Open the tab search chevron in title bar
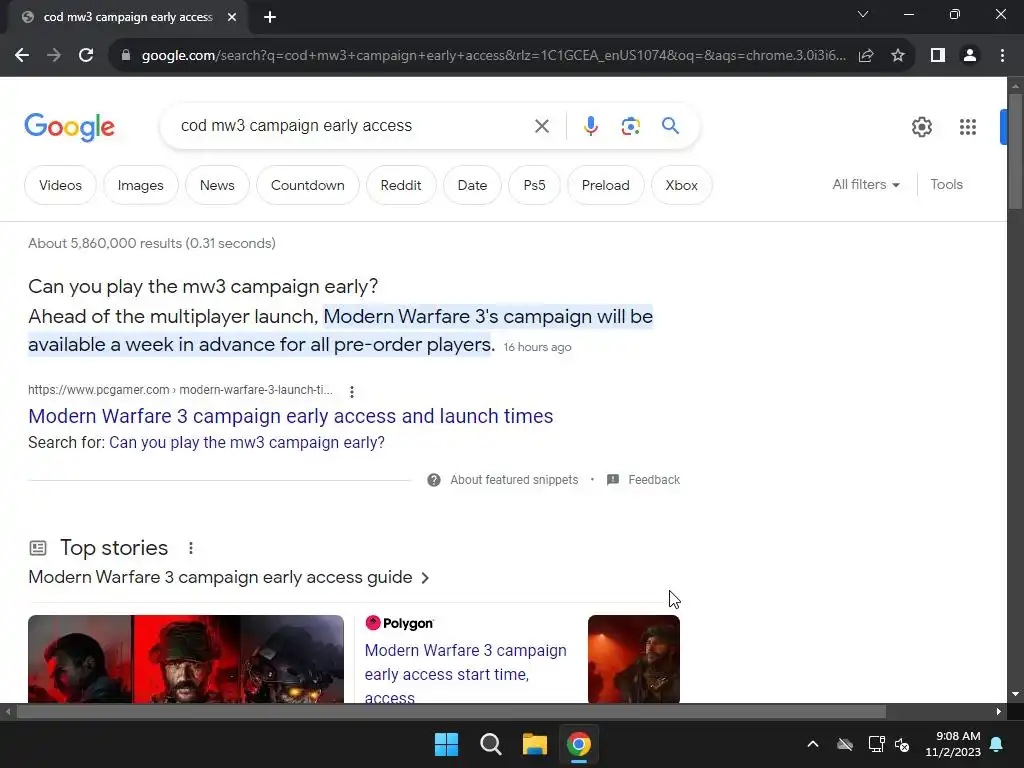Viewport: 1024px width, 768px height. [x=863, y=14]
